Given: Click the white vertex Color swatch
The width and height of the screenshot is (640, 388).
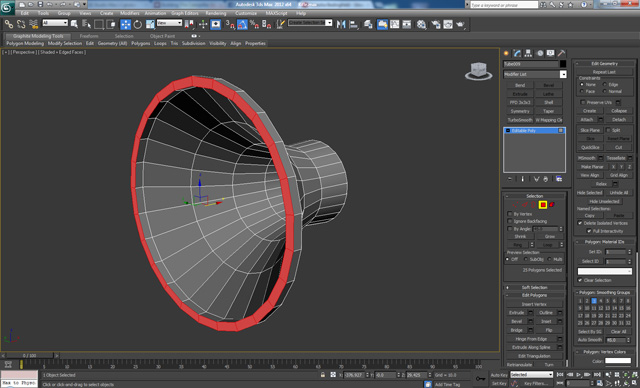Looking at the screenshot, I should (x=618, y=361).
